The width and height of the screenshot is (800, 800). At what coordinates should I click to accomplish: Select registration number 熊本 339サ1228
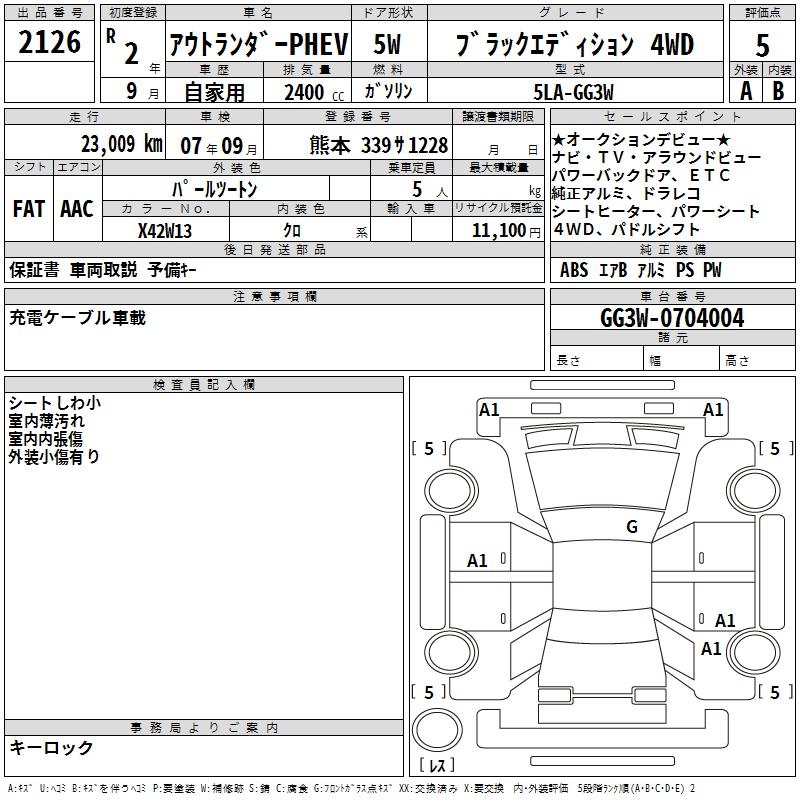(379, 145)
